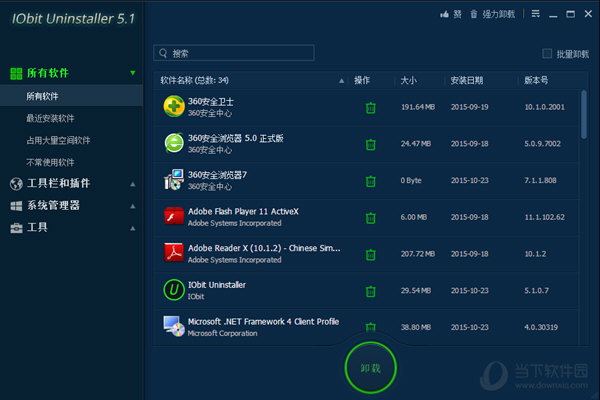The width and height of the screenshot is (600, 400).
Task: Click the Adobe Flash Player red icon
Action: 174,216
